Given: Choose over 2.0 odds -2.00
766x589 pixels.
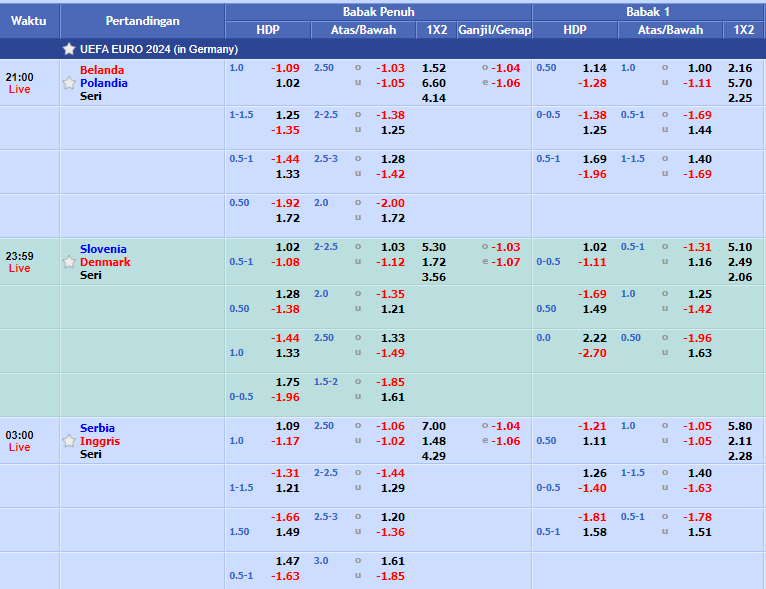Looking at the screenshot, I should click(390, 203).
